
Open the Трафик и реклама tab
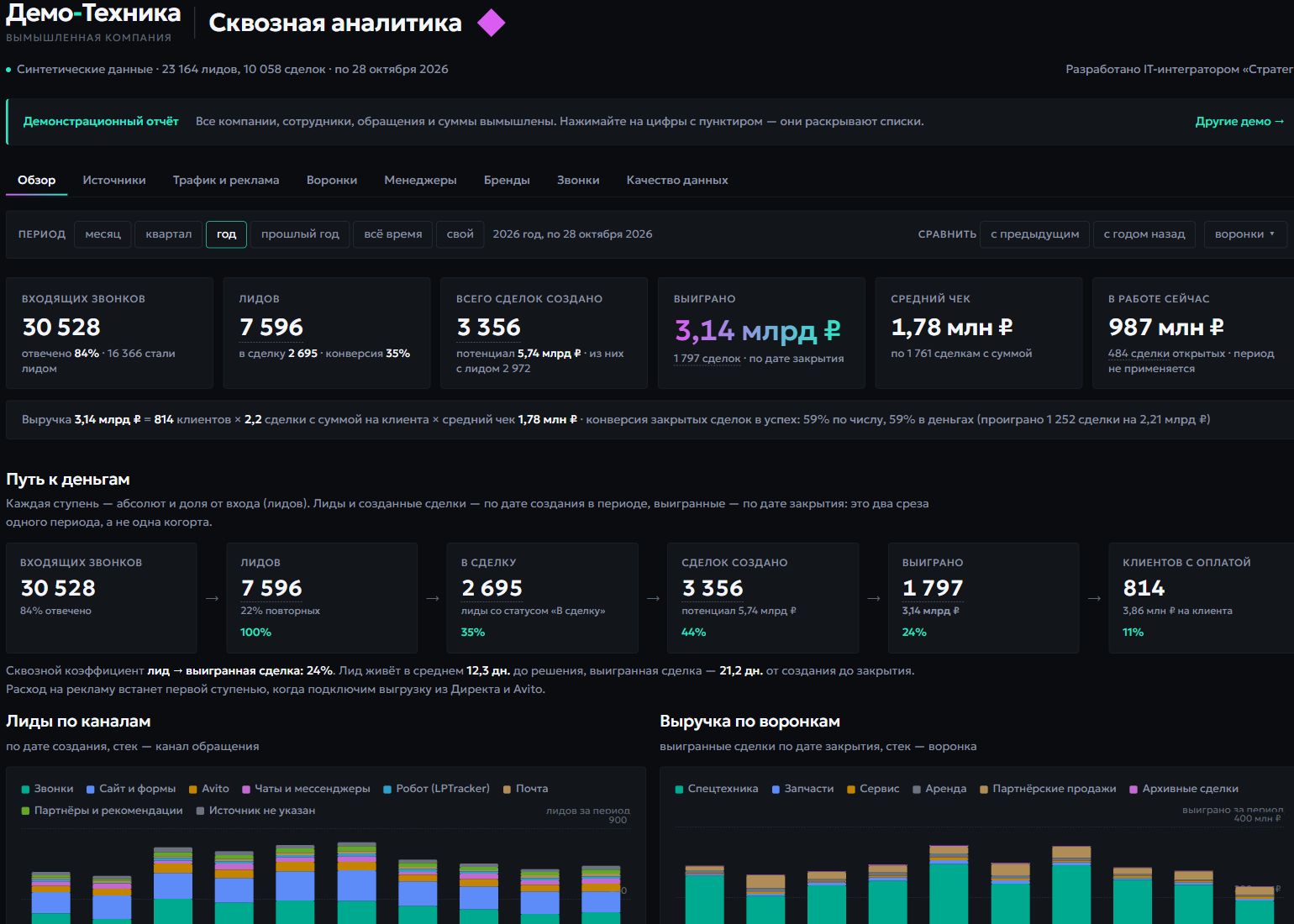(226, 180)
